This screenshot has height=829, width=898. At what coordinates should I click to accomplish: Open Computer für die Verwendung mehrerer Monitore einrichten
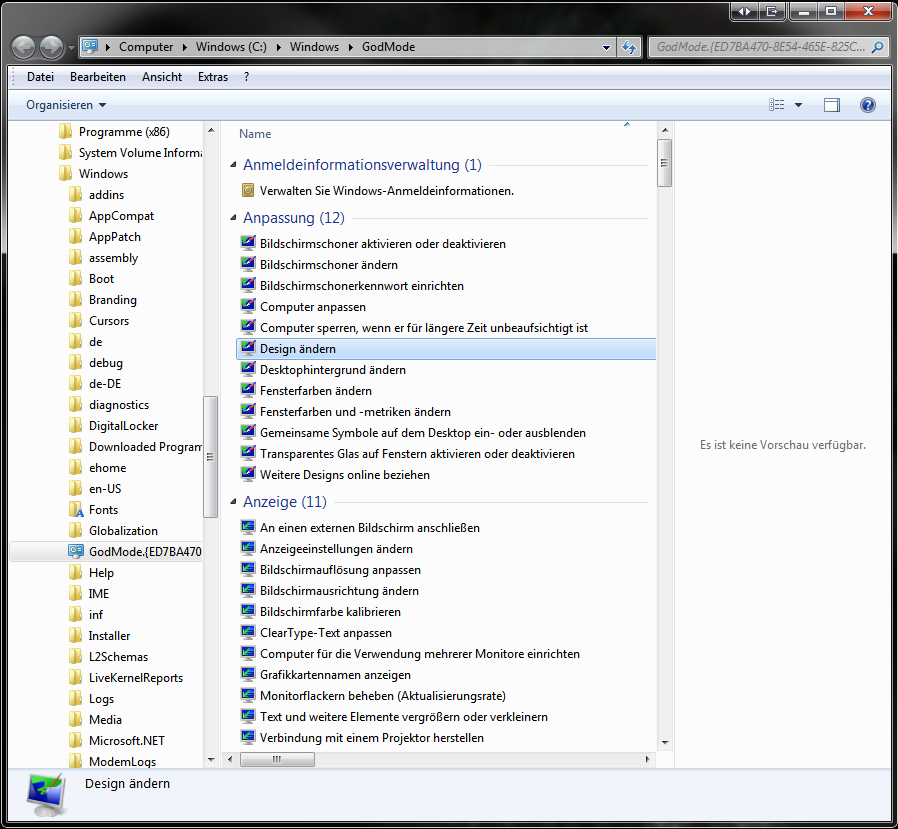[420, 654]
